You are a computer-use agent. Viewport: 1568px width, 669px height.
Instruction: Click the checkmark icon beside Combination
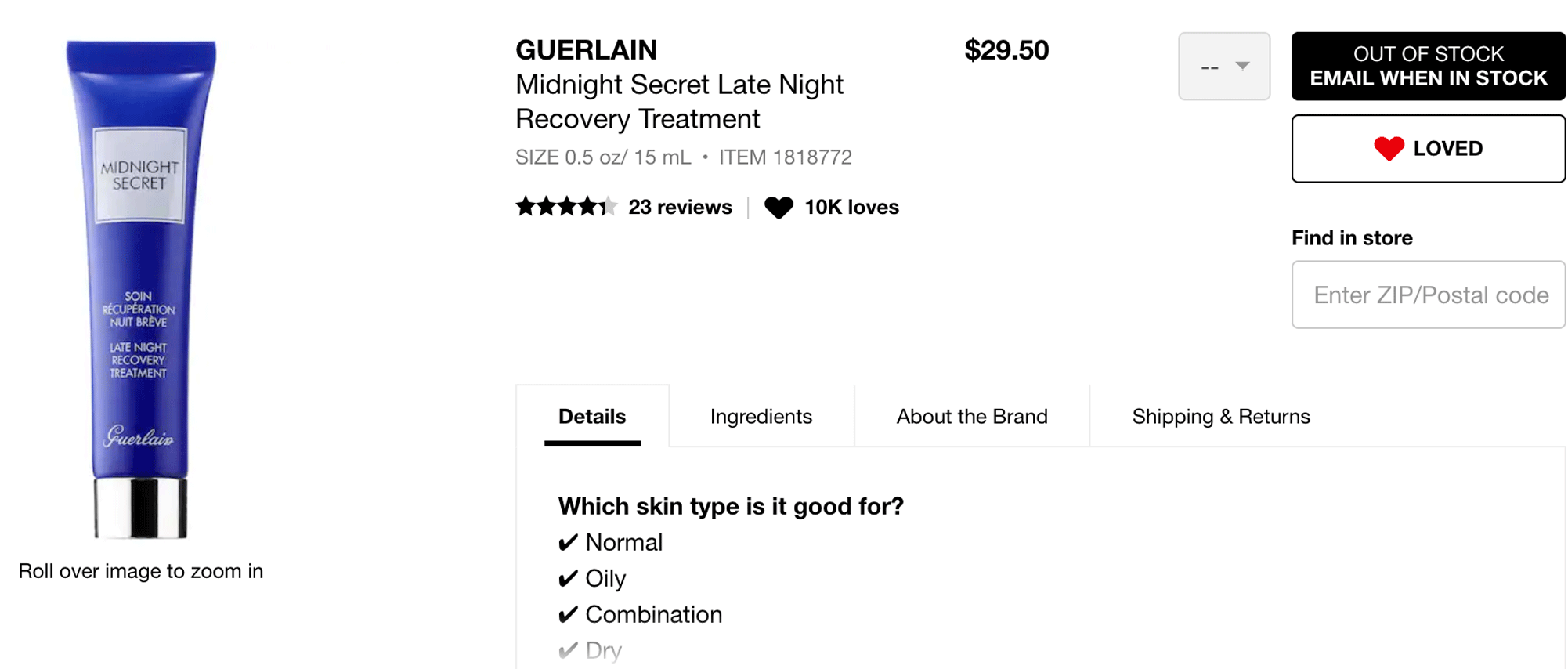click(x=568, y=614)
